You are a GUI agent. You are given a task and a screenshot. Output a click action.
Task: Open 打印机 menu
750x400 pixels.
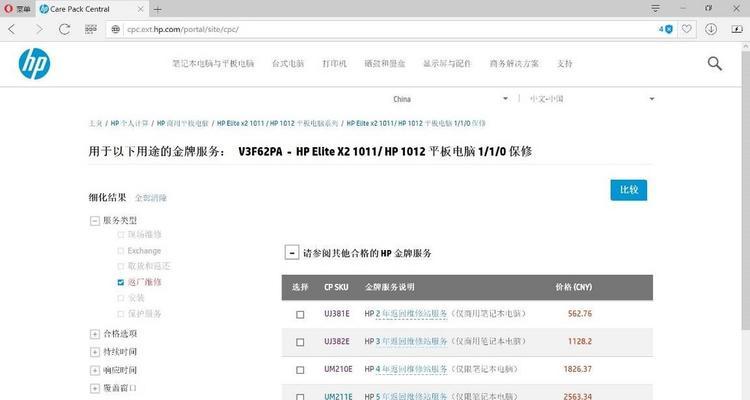[334, 63]
